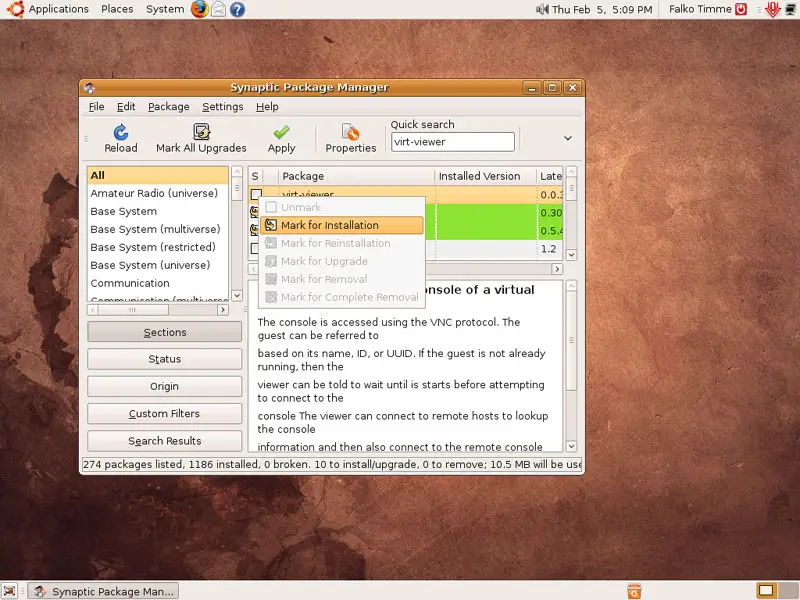The image size is (800, 600).
Task: Open the Help menu in Synaptic
Action: (x=267, y=107)
